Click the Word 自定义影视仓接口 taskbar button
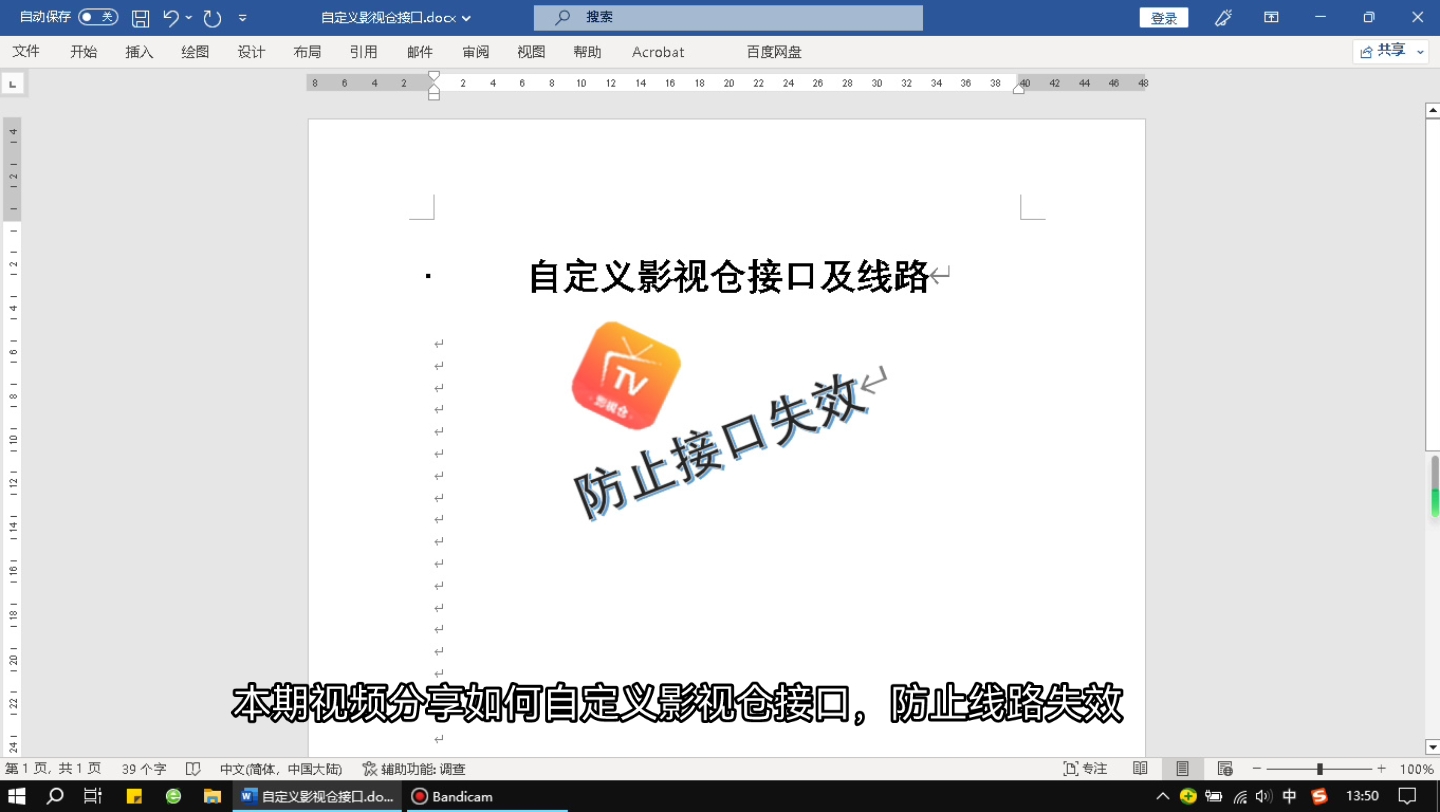The height and width of the screenshot is (812, 1440). pos(317,797)
